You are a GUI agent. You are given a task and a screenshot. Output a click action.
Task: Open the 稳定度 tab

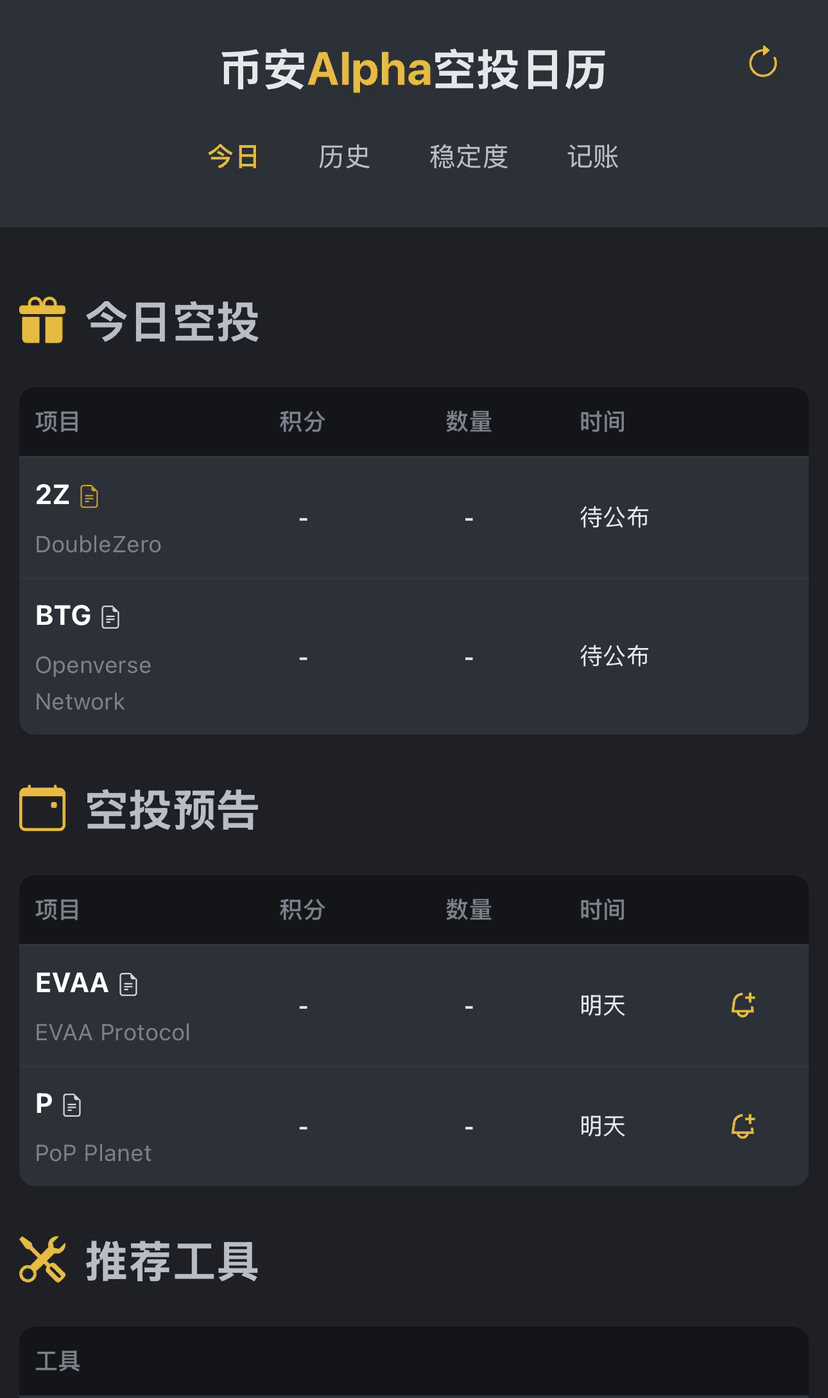468,157
